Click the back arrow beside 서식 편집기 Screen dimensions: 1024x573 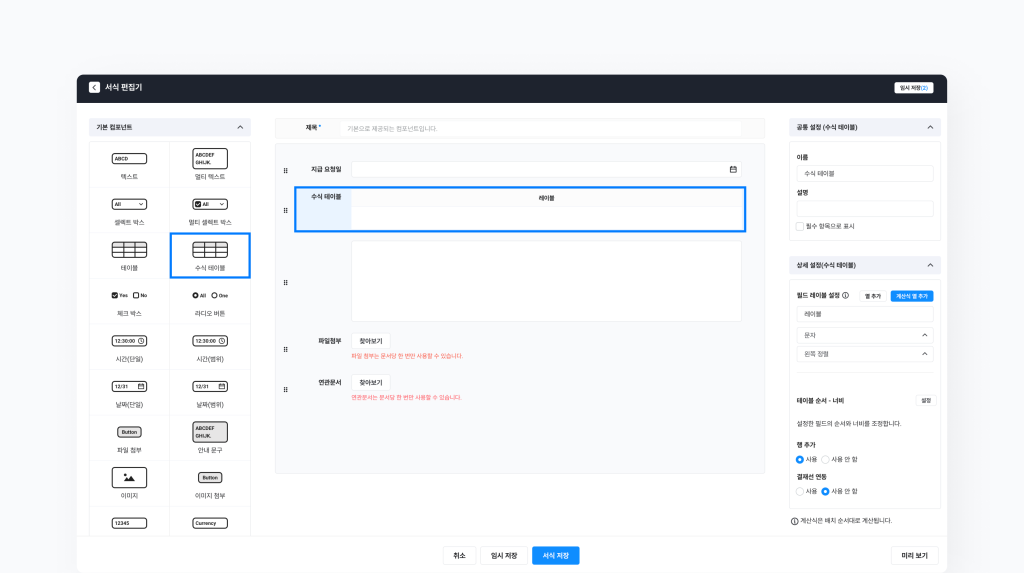coord(94,88)
